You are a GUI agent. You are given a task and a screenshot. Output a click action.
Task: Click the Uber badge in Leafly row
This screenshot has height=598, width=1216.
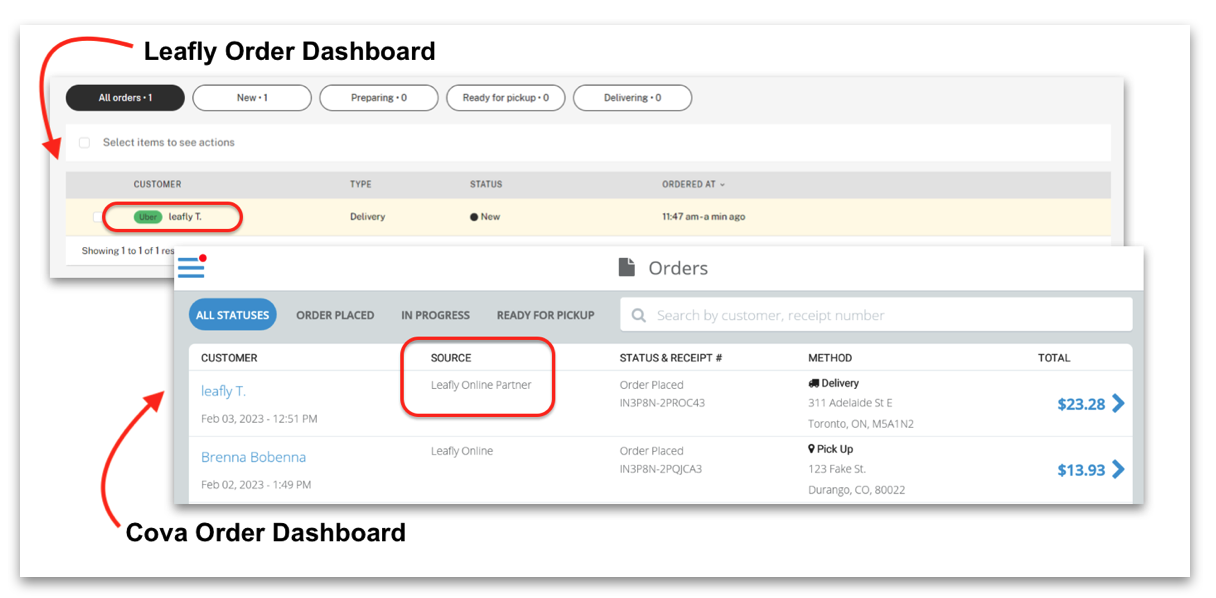(x=148, y=217)
